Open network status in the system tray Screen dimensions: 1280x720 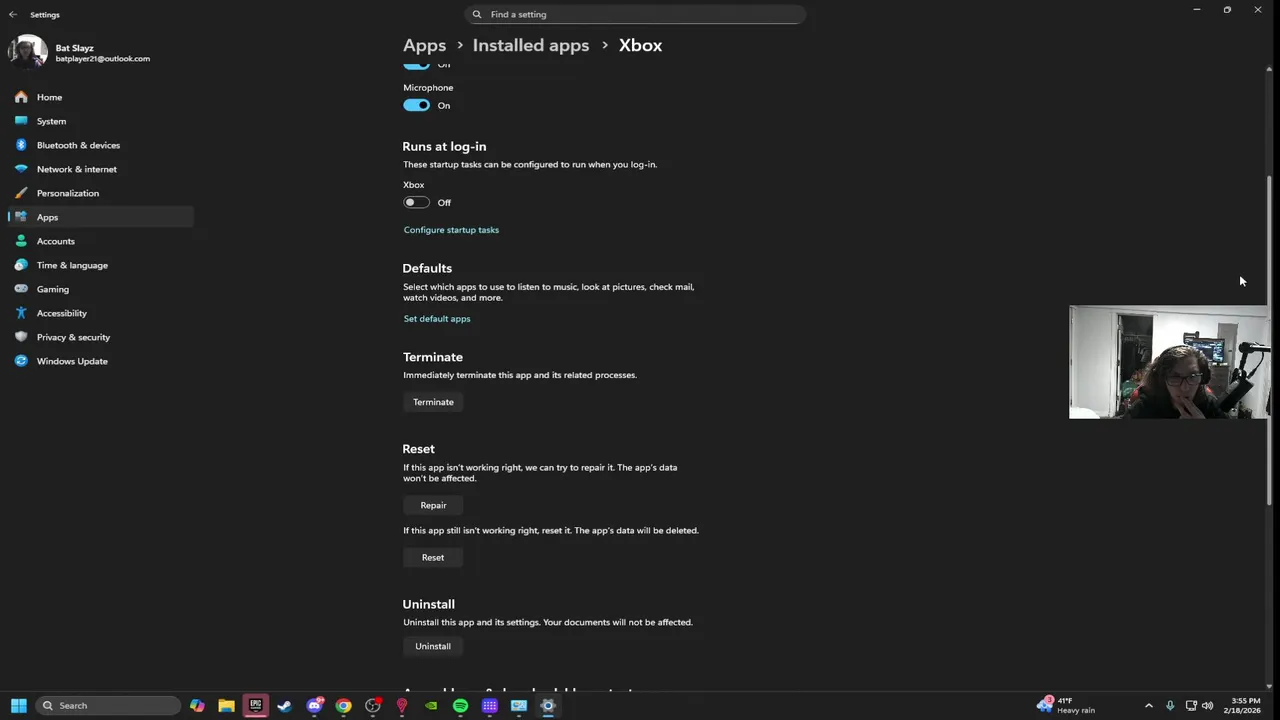[1191, 705]
